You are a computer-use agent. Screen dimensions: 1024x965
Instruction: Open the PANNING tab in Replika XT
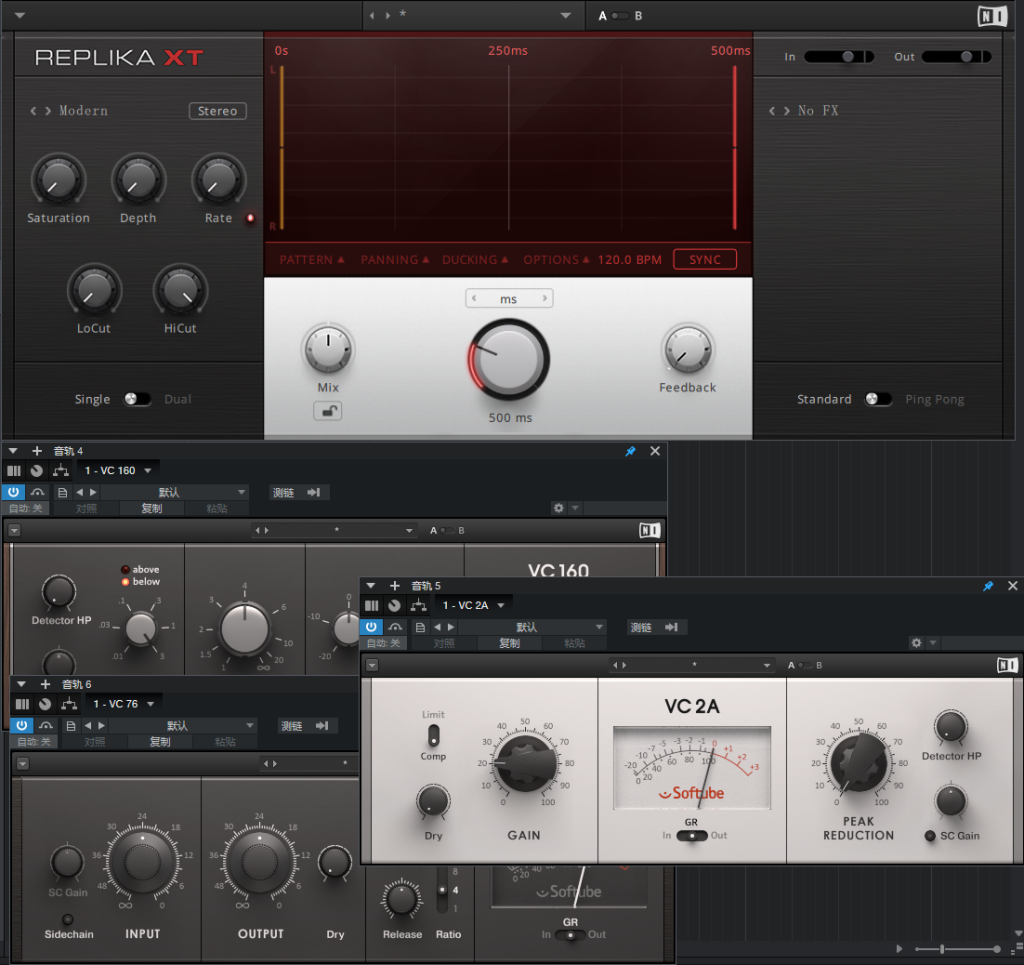(x=394, y=260)
